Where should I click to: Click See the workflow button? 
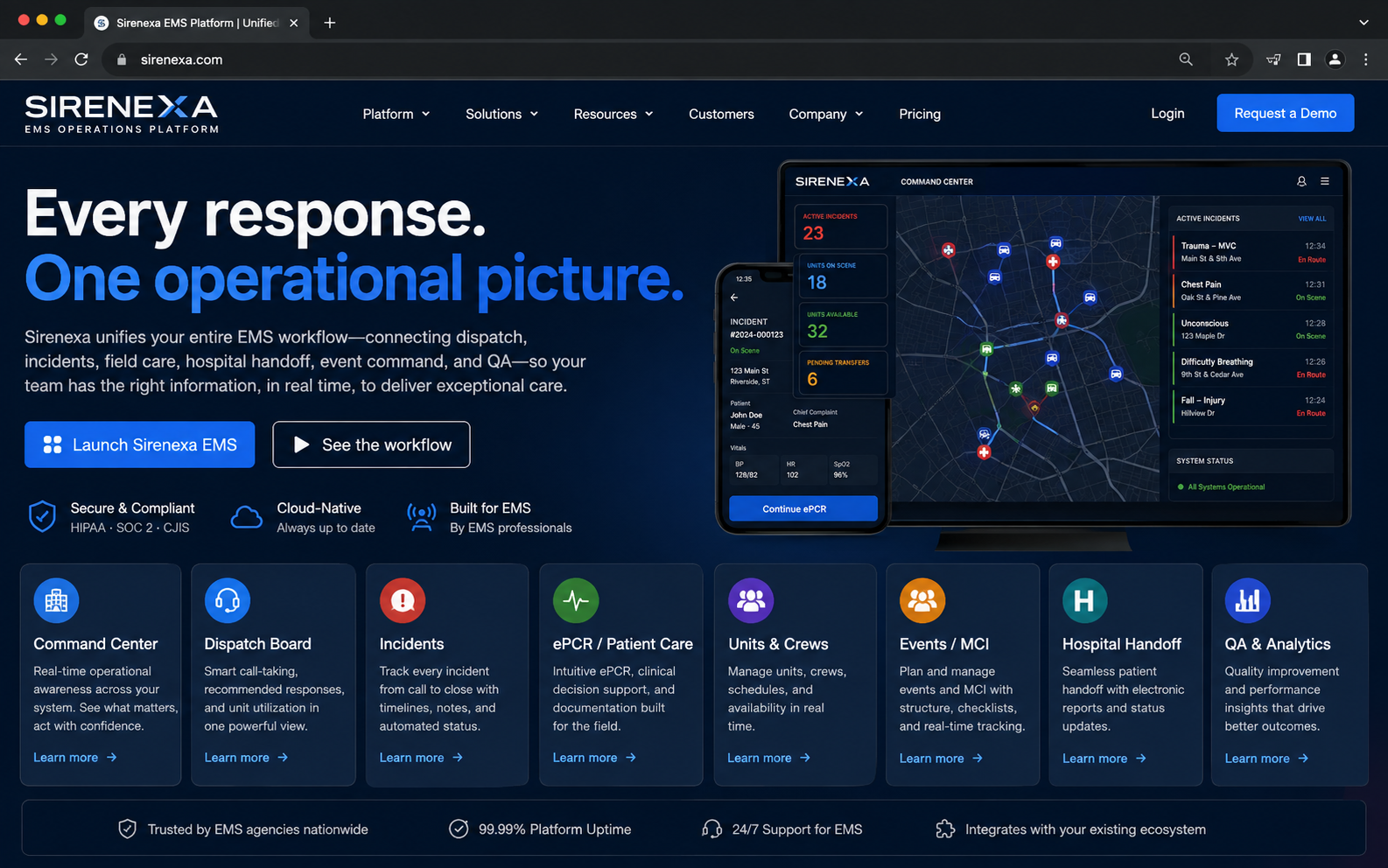(371, 444)
